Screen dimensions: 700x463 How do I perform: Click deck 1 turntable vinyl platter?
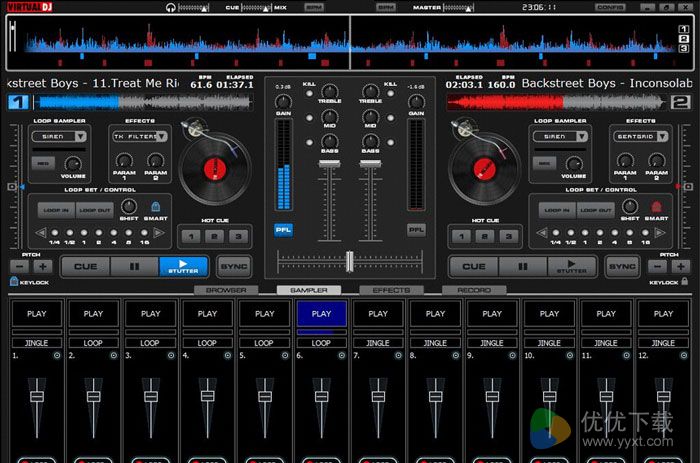click(215, 170)
